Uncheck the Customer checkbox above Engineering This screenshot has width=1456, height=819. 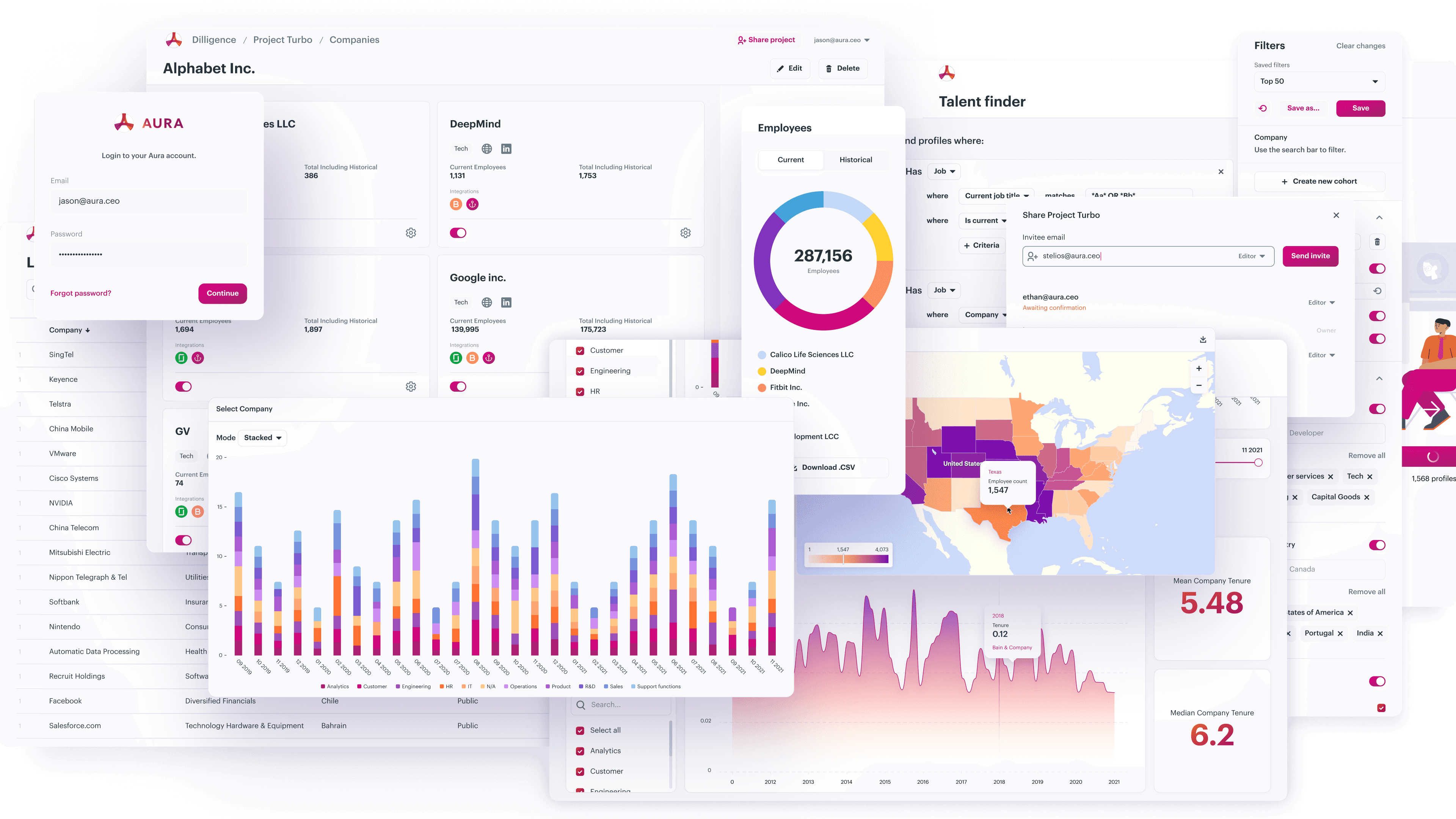580,351
